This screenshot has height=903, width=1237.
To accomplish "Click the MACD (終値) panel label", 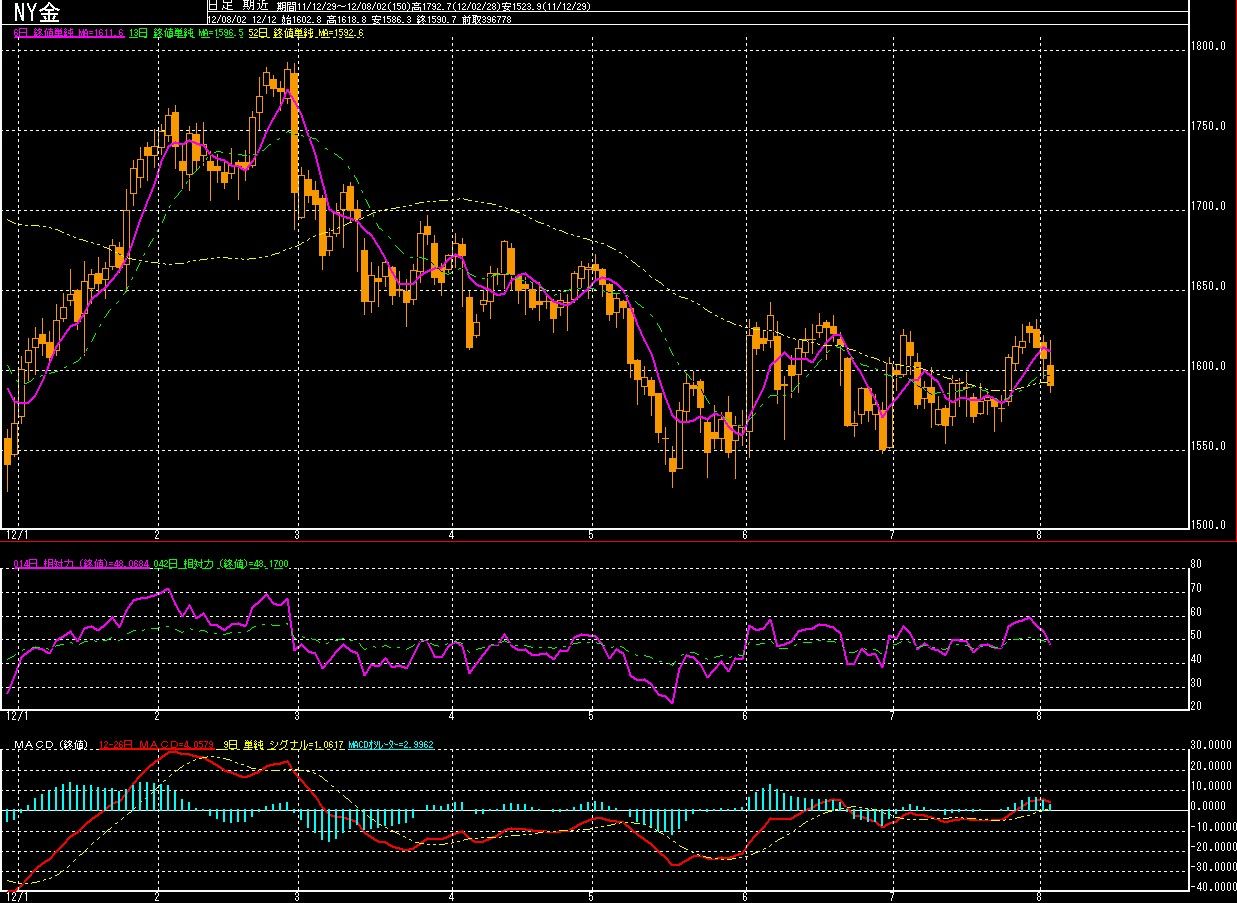I will (51, 744).
